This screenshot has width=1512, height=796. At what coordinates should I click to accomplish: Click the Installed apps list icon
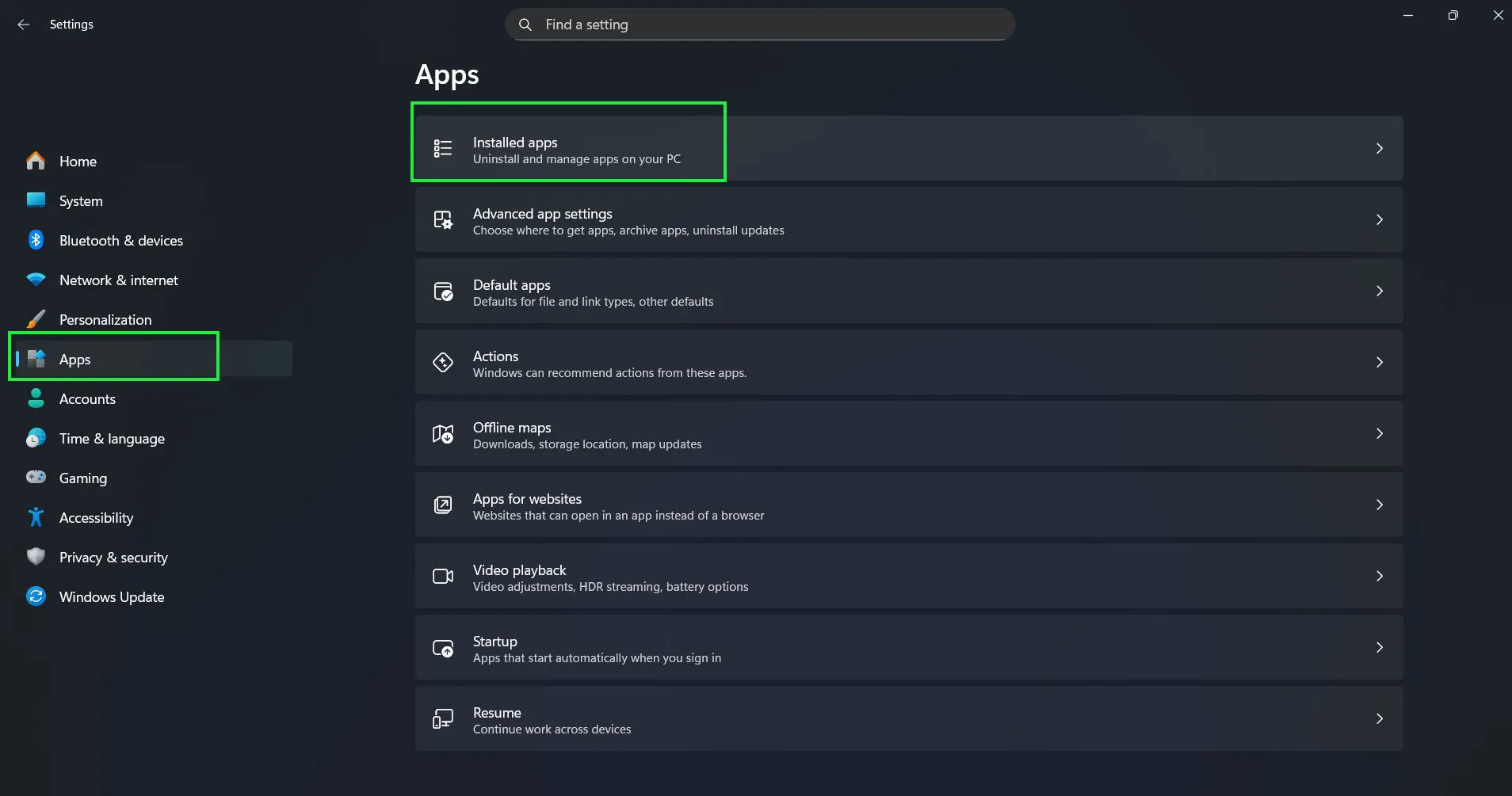click(x=443, y=148)
